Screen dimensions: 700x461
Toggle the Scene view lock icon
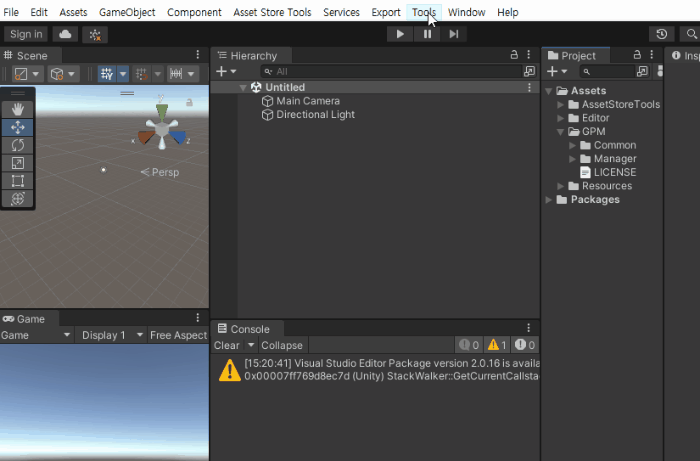point(189,103)
